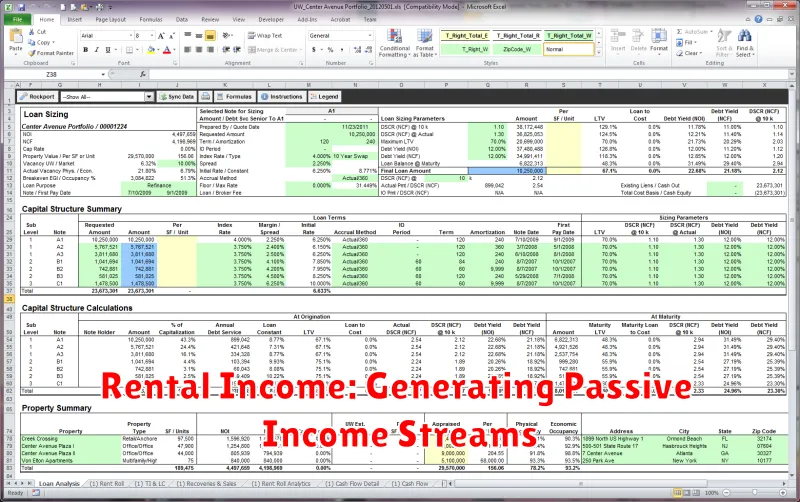Switch to Page Break Preview in status bar
The height and width of the screenshot is (502, 800).
tap(695, 493)
